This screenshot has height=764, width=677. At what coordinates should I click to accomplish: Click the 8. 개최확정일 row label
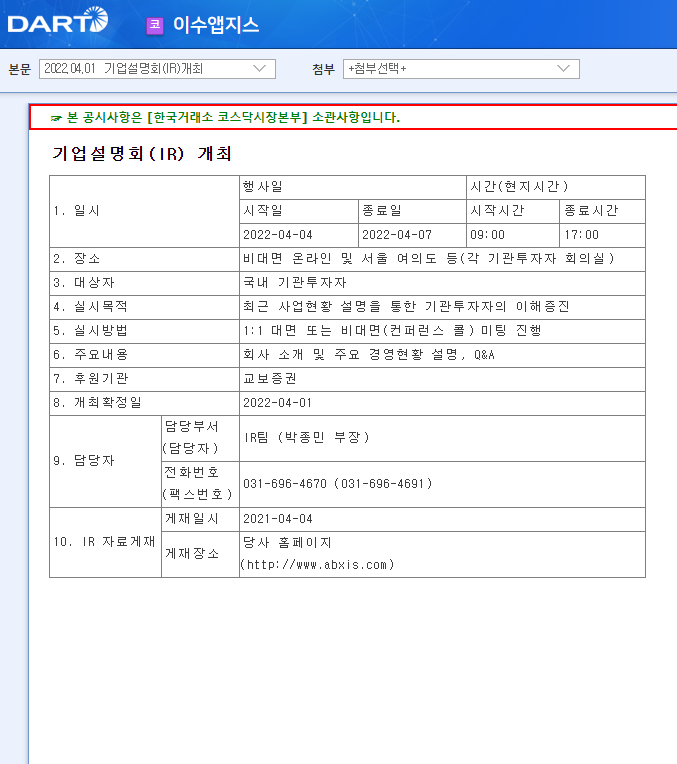[x=144, y=403]
